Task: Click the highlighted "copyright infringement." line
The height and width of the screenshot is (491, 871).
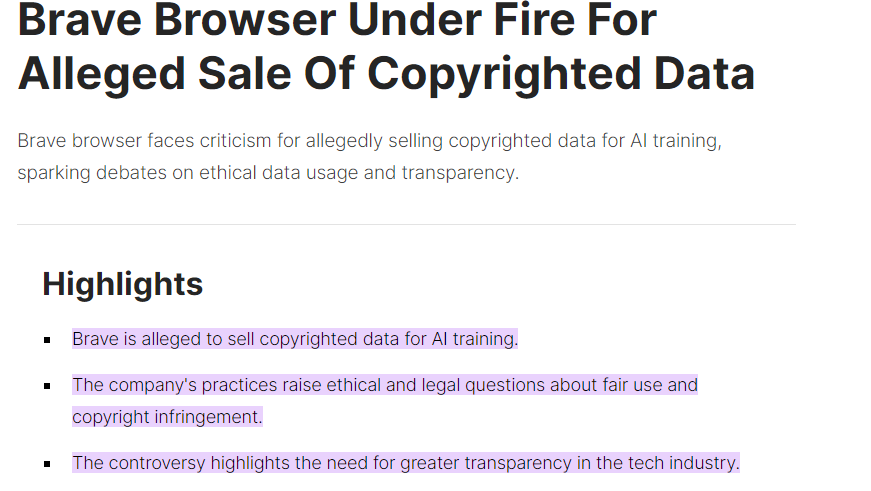Action: coord(167,417)
